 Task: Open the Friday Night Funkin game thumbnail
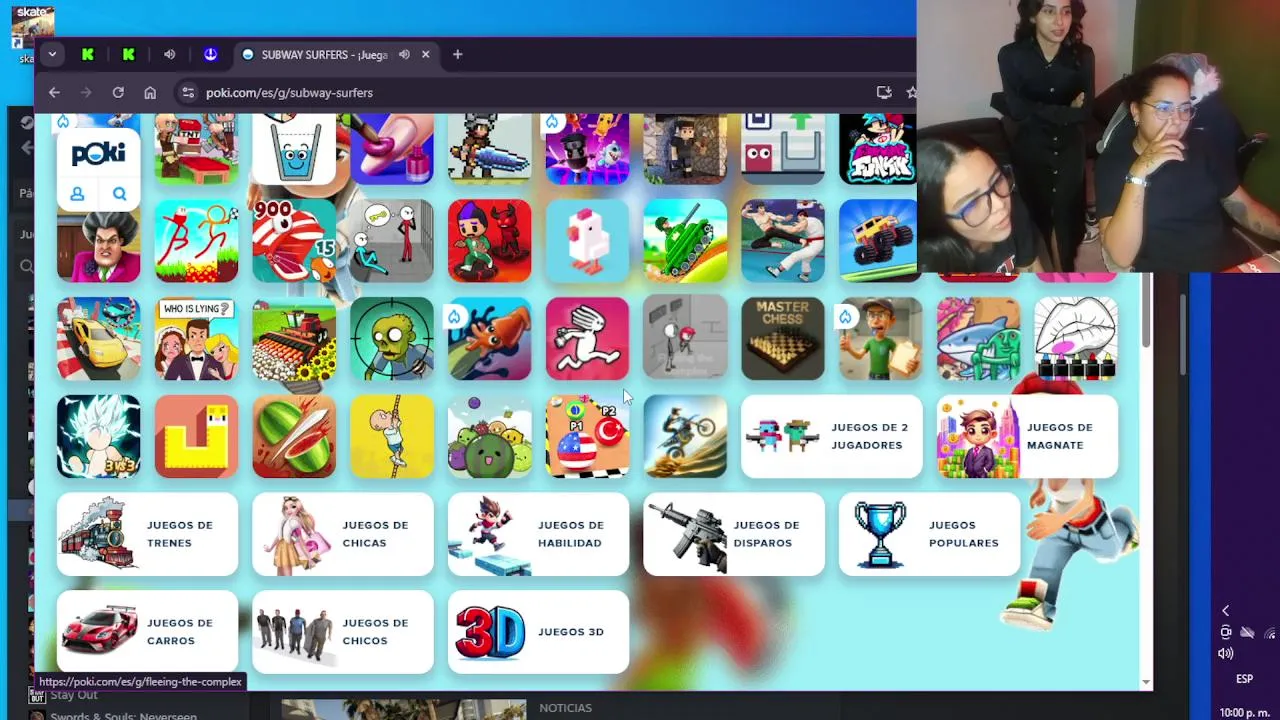[x=878, y=150]
